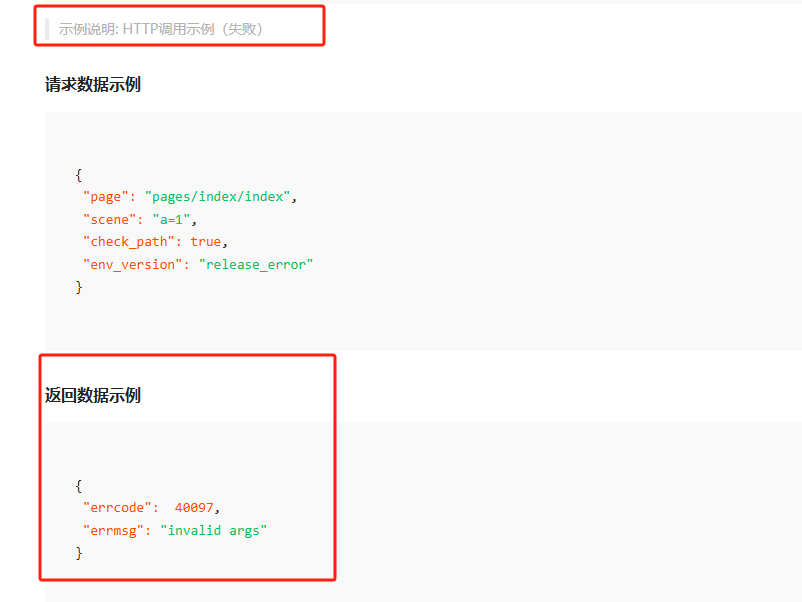
Task: Click the "a=1" scene value
Action: tap(175, 219)
